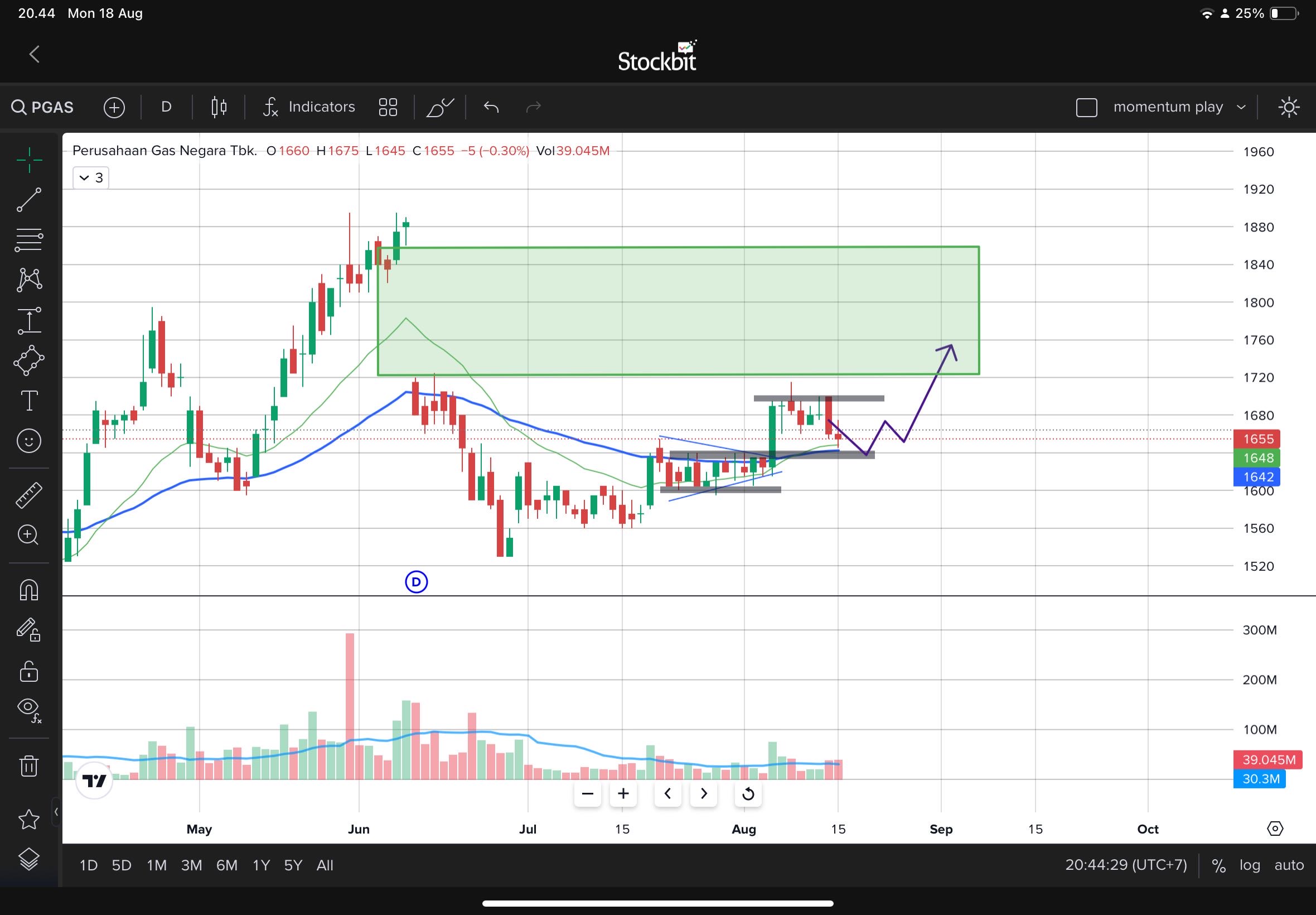Tap the battery indicator in status bar

pyautogui.click(x=1284, y=13)
